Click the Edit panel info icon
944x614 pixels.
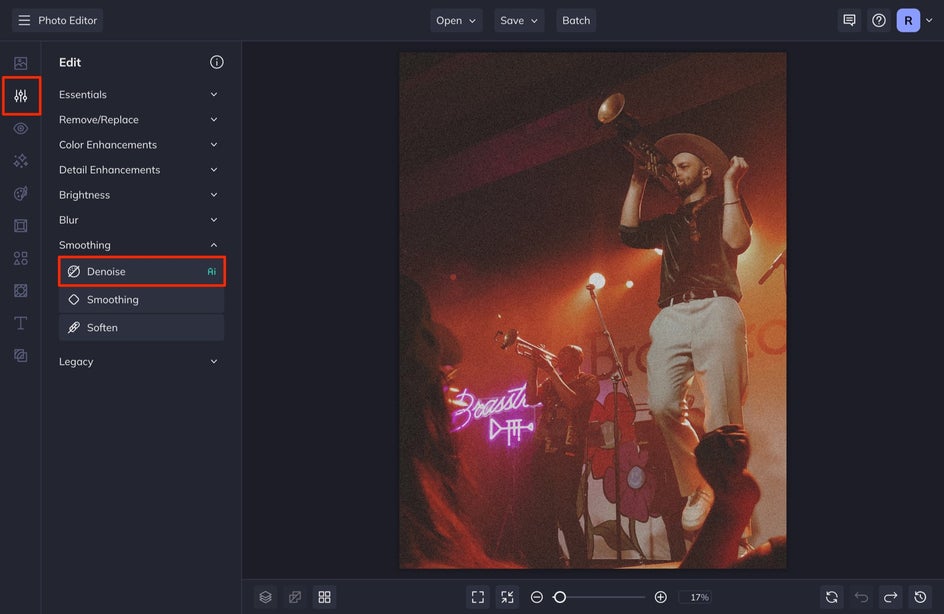pyautogui.click(x=217, y=62)
